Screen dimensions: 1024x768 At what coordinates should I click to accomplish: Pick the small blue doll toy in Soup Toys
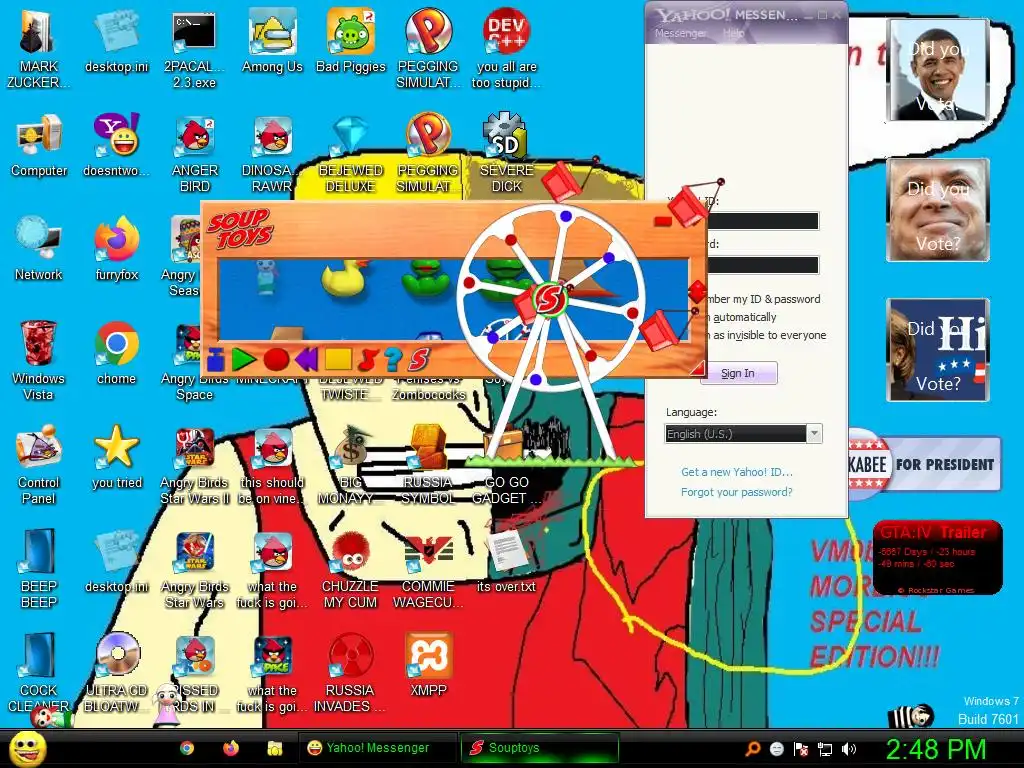[266, 278]
